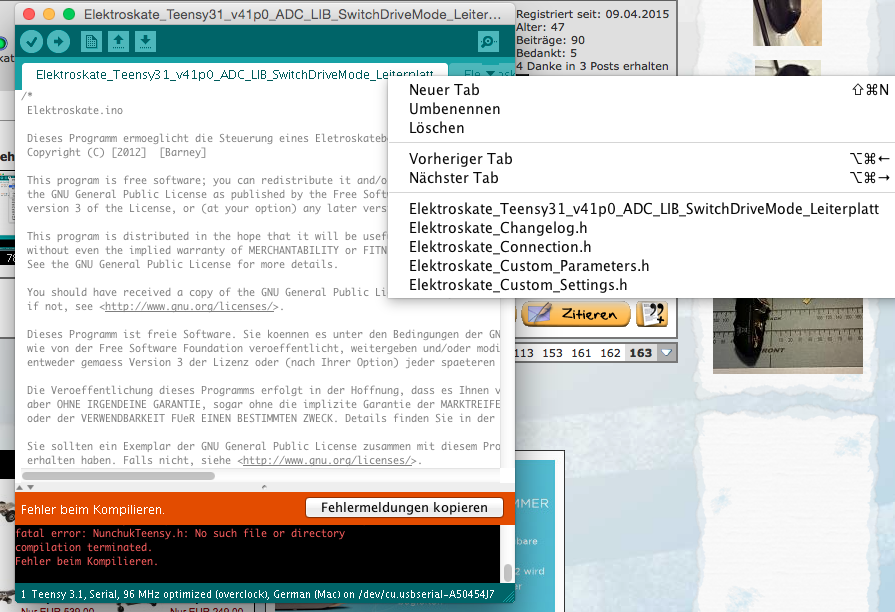Click the 'Beiträge: 90' forum text
The width and height of the screenshot is (895, 612).
point(550,40)
